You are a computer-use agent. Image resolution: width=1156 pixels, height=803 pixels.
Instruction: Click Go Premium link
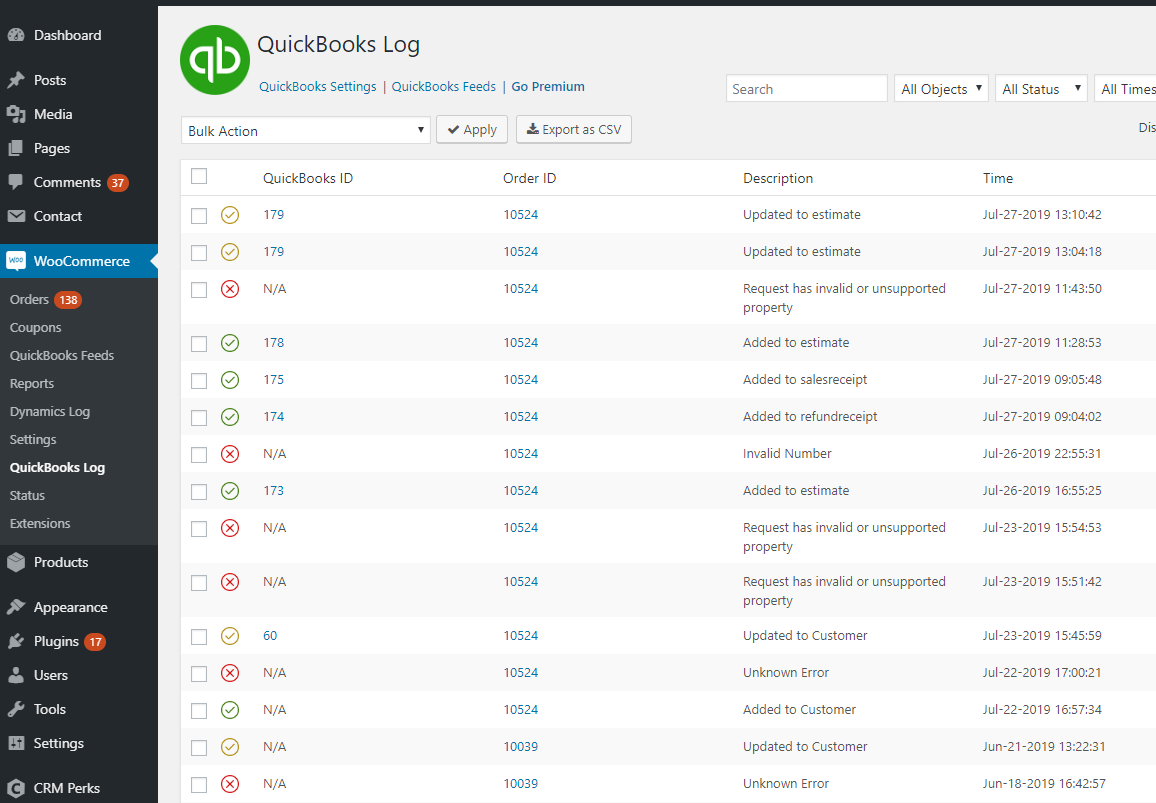pos(548,86)
